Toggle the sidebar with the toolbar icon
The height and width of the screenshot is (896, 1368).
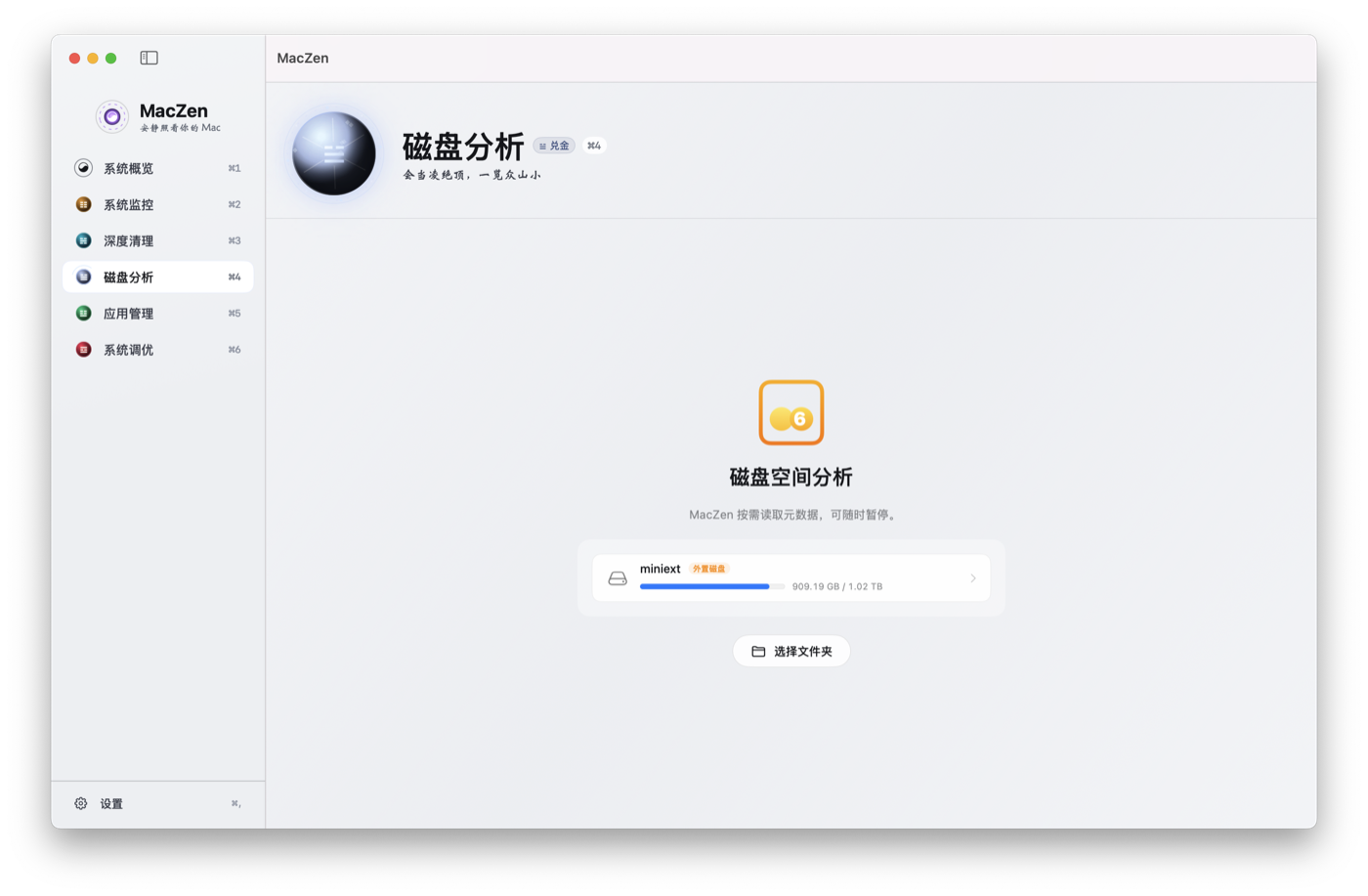[149, 58]
